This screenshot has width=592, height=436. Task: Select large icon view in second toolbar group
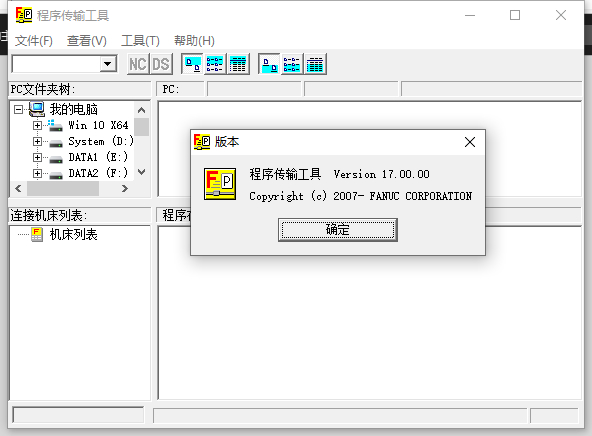pyautogui.click(x=269, y=64)
